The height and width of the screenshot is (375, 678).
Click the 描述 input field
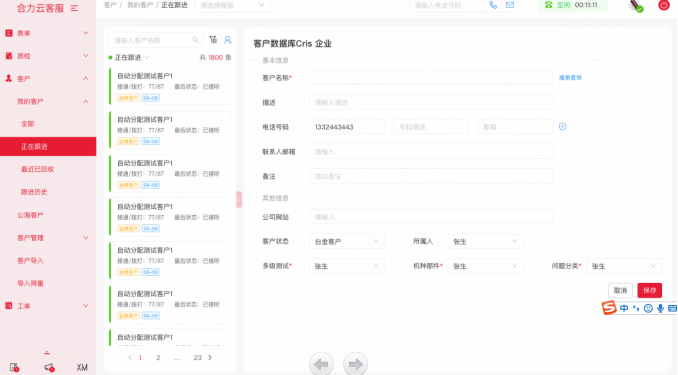[x=431, y=102]
